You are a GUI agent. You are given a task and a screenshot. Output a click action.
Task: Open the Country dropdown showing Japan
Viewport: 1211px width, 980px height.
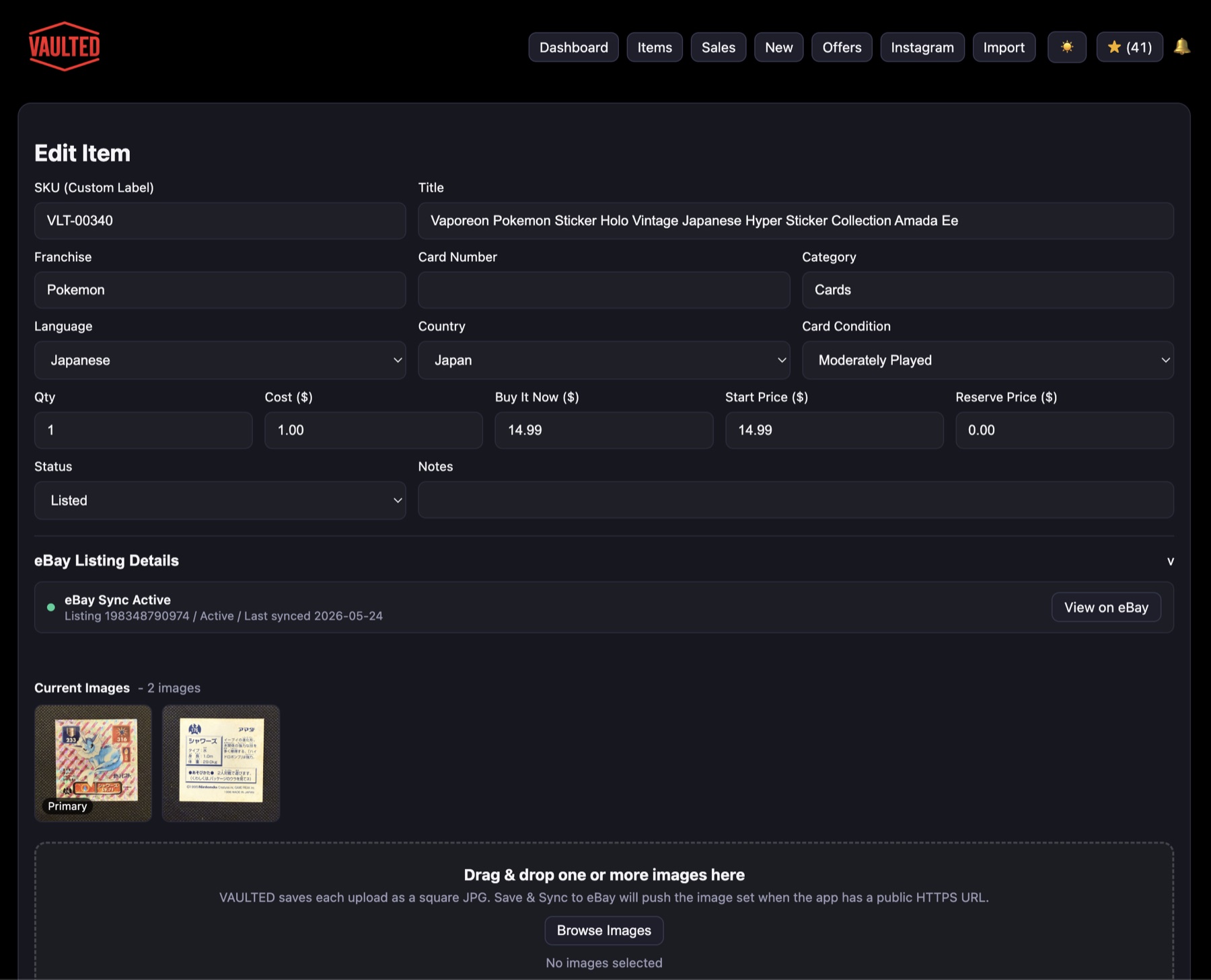(604, 360)
